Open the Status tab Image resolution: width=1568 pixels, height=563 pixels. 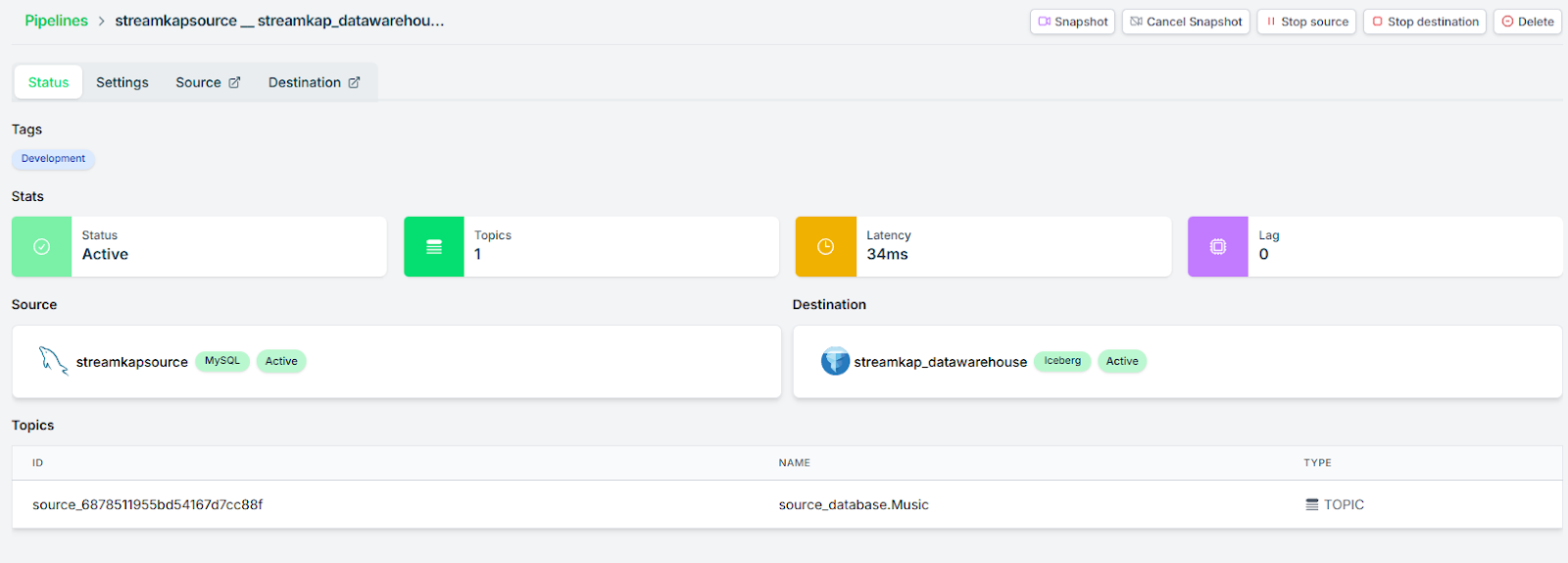48,82
